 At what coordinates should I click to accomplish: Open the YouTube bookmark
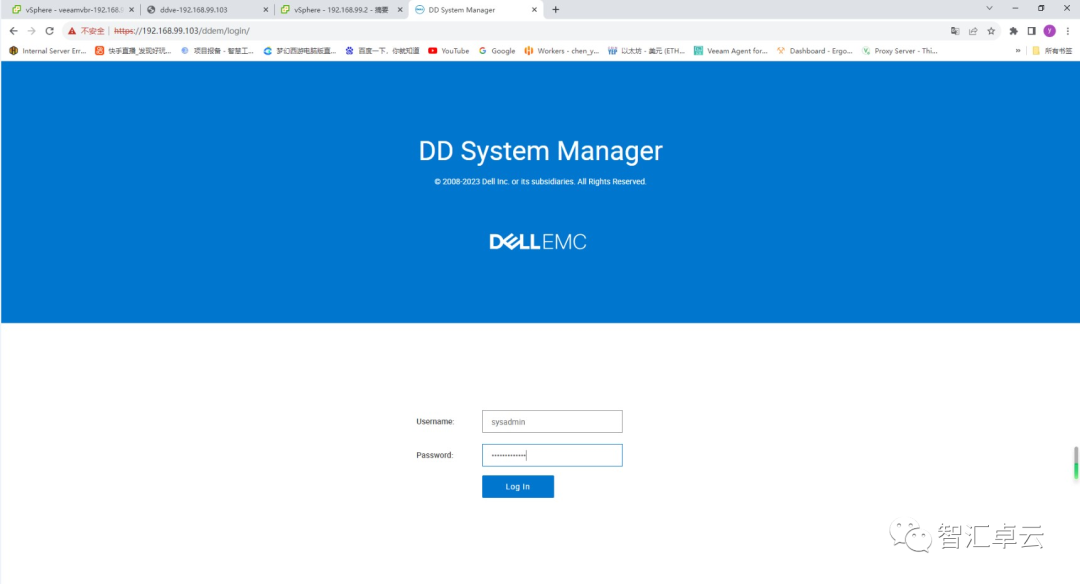coord(448,51)
